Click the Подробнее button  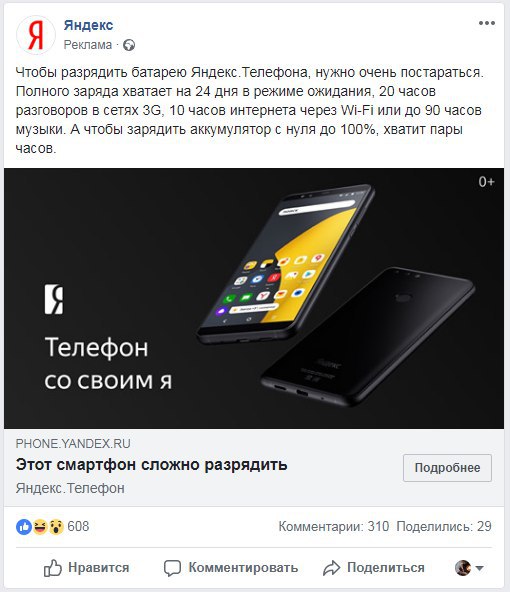point(447,468)
